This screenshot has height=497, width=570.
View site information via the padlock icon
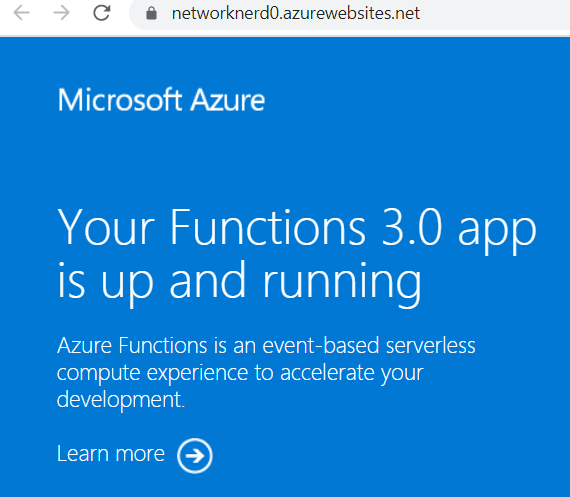[x=151, y=13]
